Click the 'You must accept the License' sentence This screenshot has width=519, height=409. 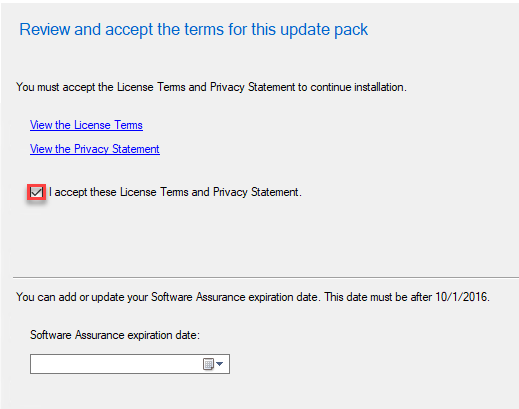211,87
